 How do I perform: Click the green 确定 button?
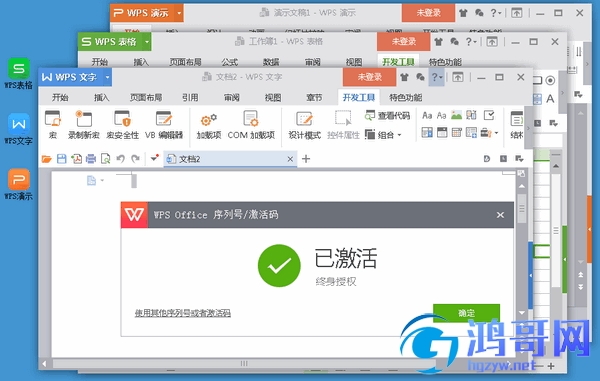point(466,313)
